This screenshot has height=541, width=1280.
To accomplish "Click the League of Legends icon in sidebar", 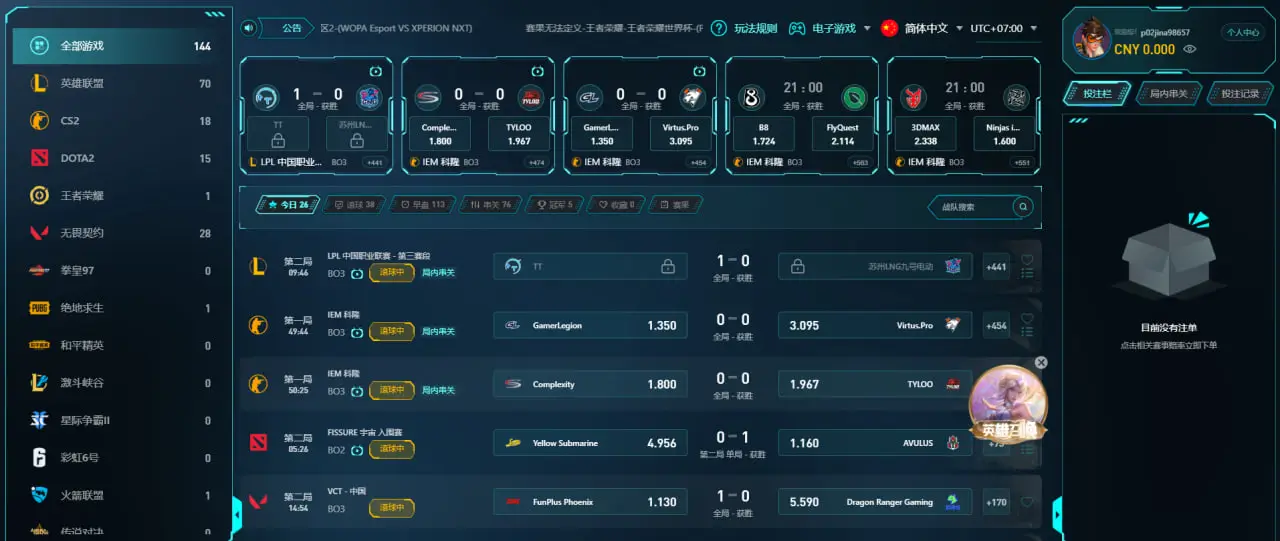I will click(39, 83).
